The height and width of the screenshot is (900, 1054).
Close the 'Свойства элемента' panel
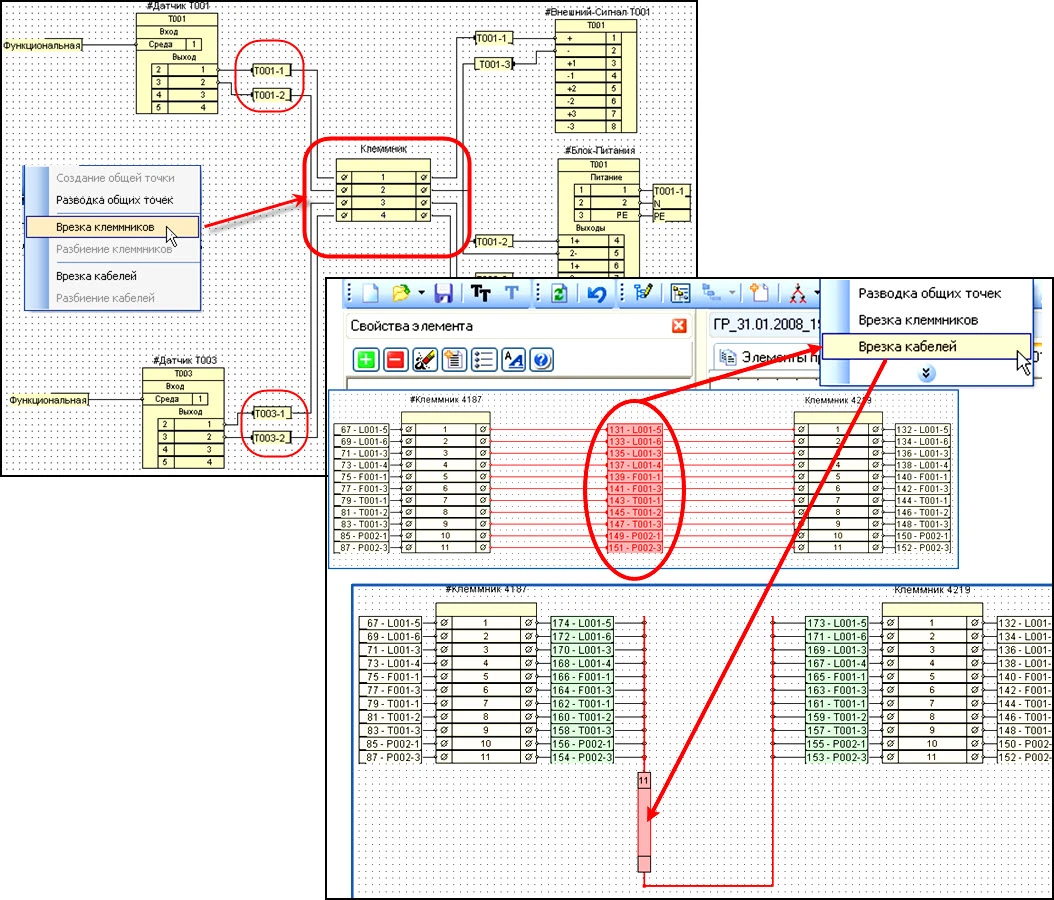tap(679, 326)
